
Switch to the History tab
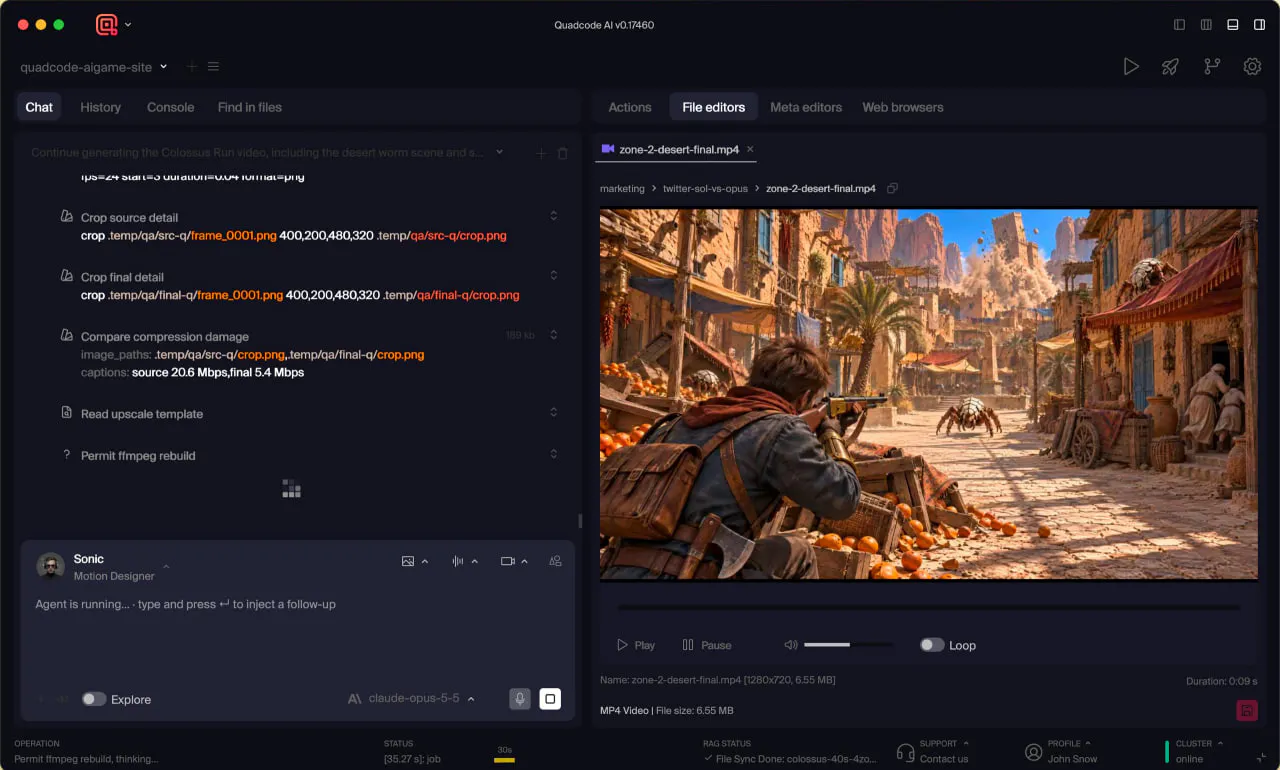(x=100, y=107)
